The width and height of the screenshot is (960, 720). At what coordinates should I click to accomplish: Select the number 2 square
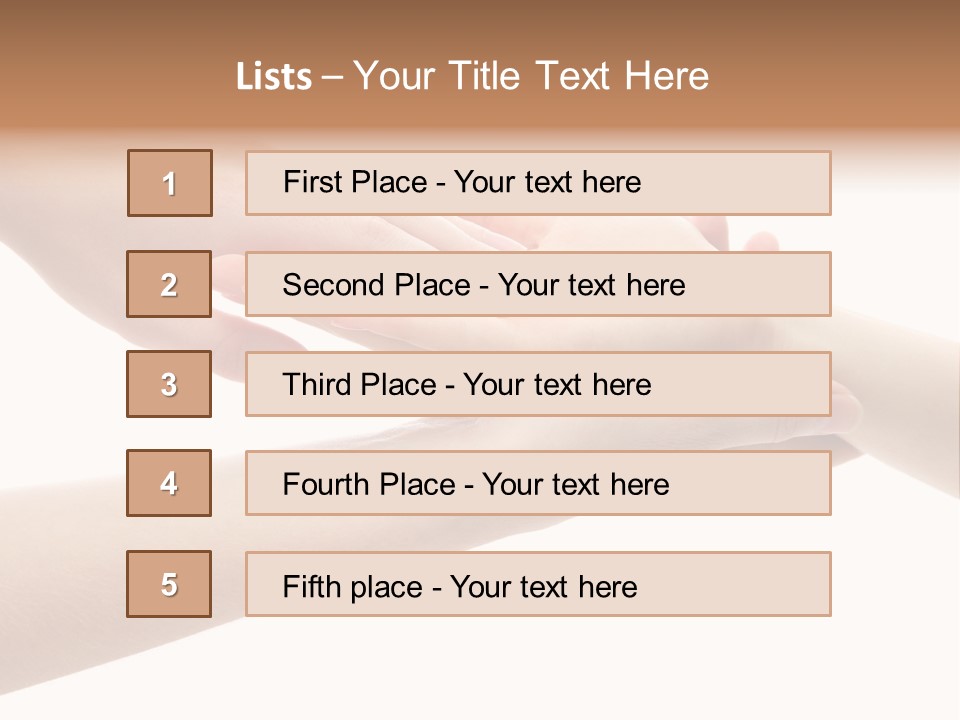[169, 284]
